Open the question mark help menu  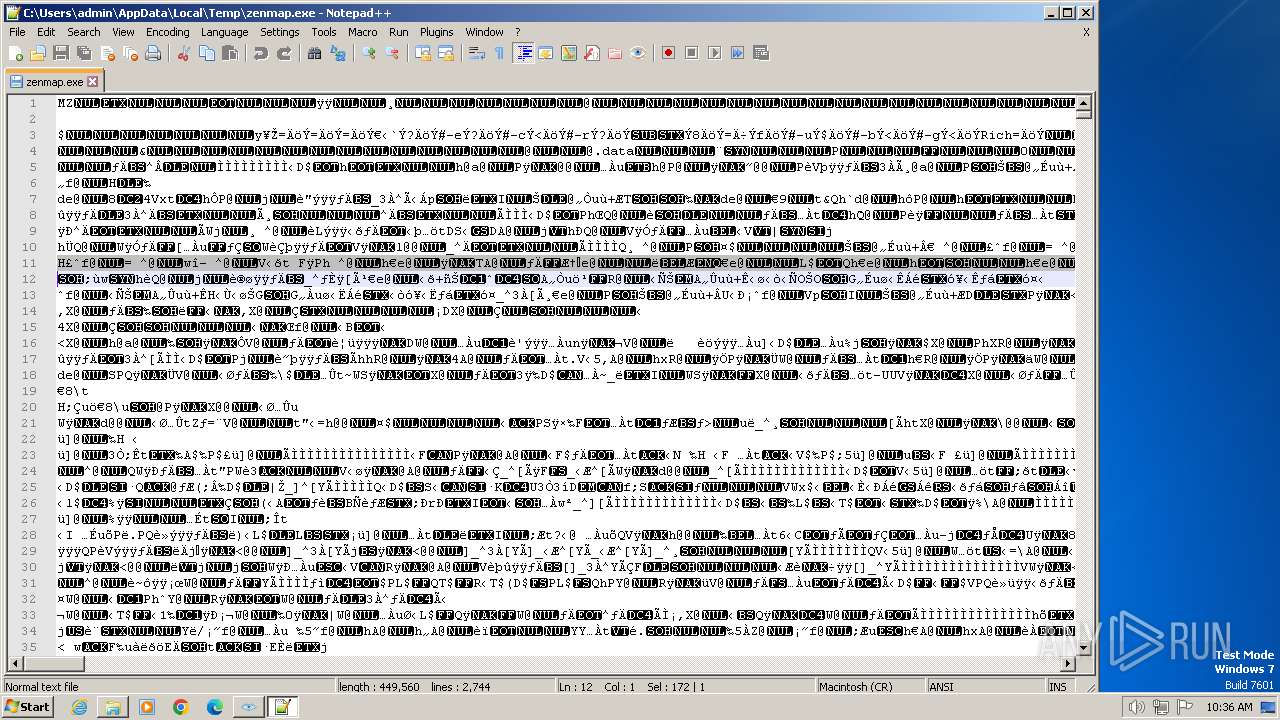pos(517,32)
